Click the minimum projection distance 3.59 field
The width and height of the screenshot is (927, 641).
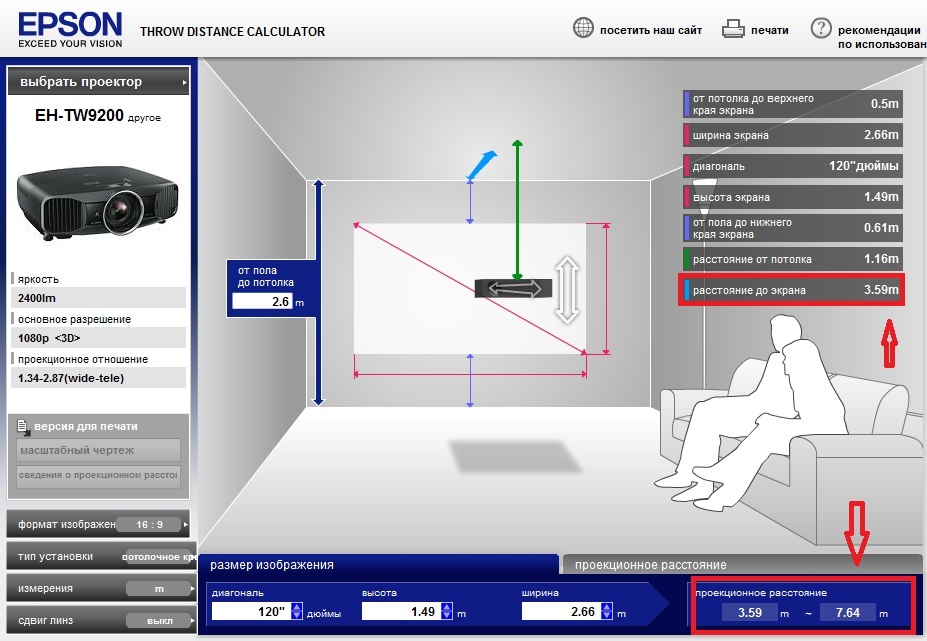pos(750,613)
